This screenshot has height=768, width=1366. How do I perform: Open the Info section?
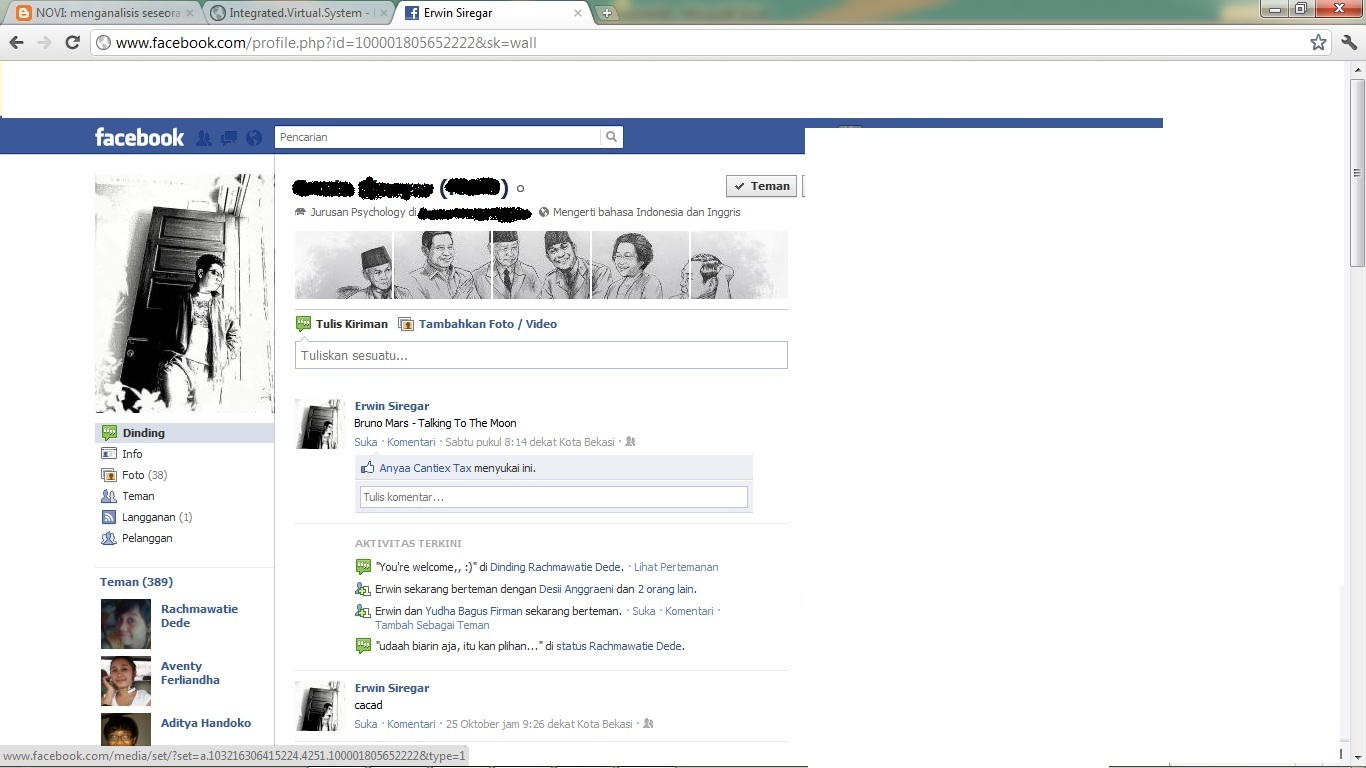[x=132, y=454]
